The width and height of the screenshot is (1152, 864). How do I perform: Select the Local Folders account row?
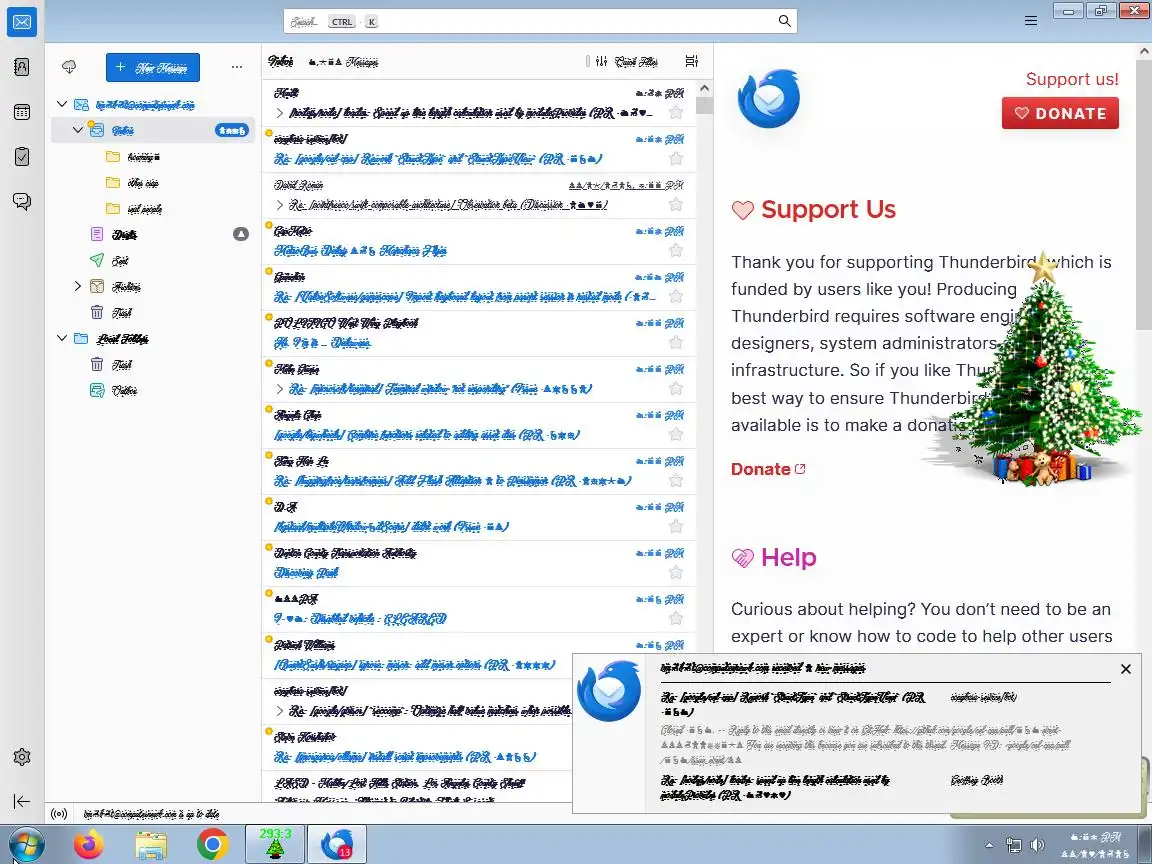(154, 339)
